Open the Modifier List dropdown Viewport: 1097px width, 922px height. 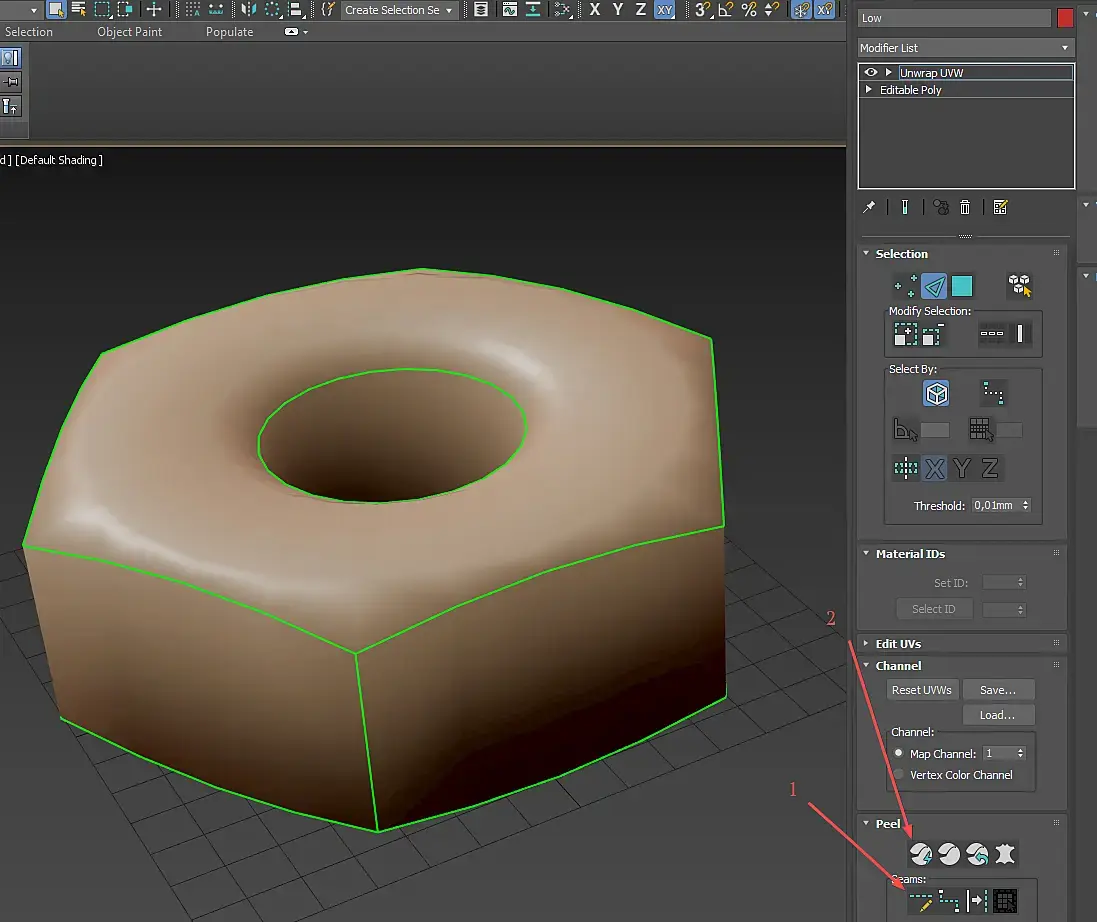pyautogui.click(x=965, y=48)
